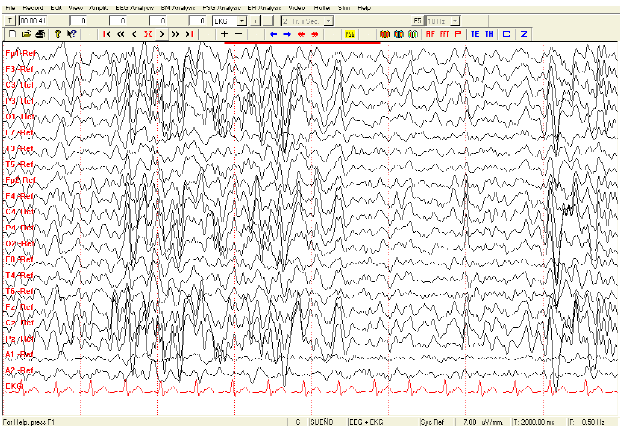Click the first colored brain map icon
The height and width of the screenshot is (430, 623).
point(385,34)
